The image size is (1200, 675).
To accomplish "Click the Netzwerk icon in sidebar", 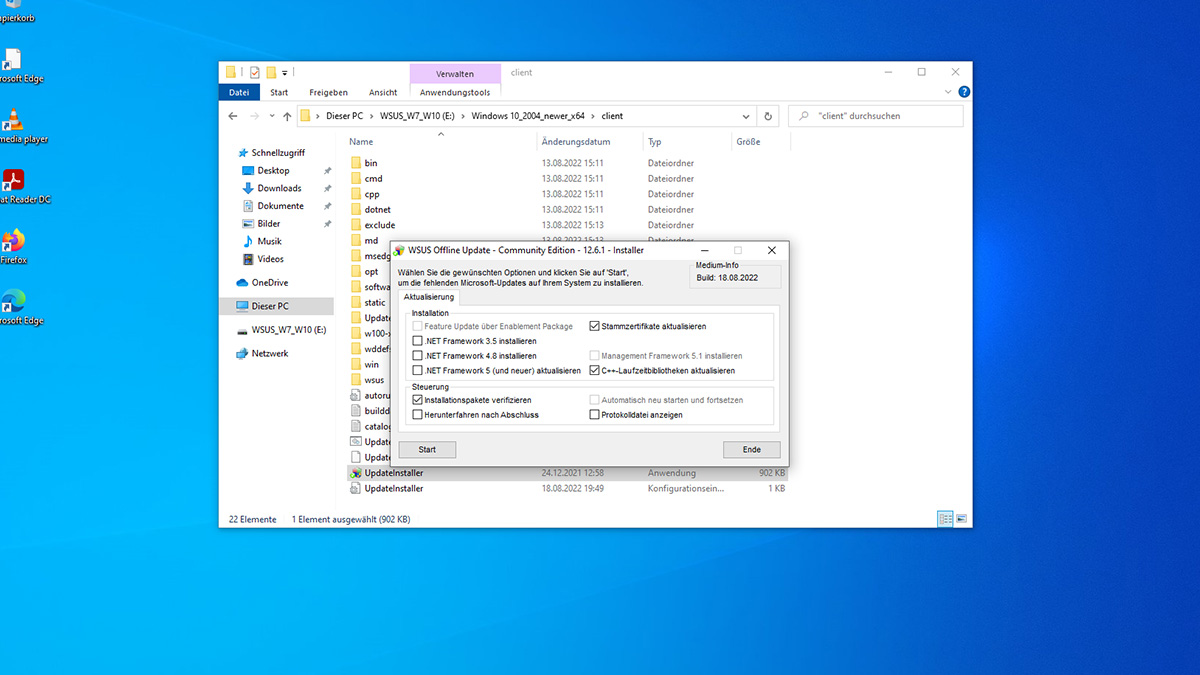I will click(x=242, y=353).
